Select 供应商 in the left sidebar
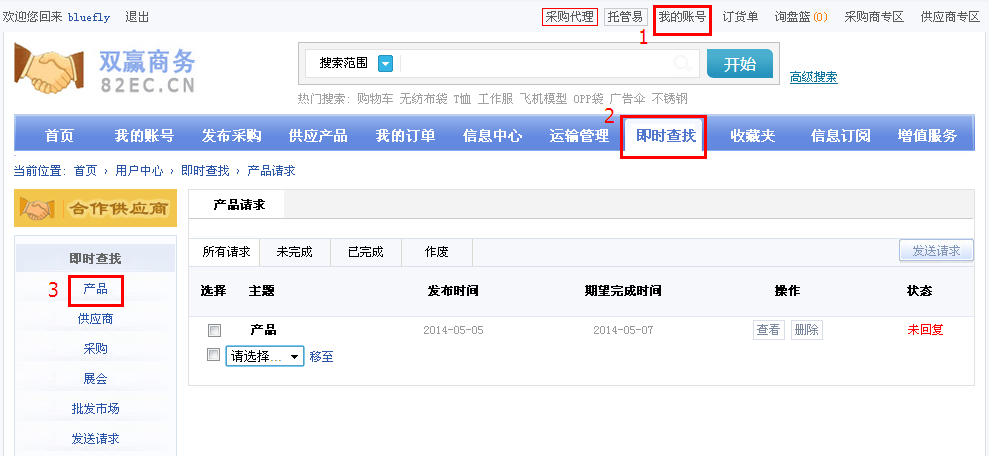This screenshot has width=989, height=456. click(x=95, y=319)
